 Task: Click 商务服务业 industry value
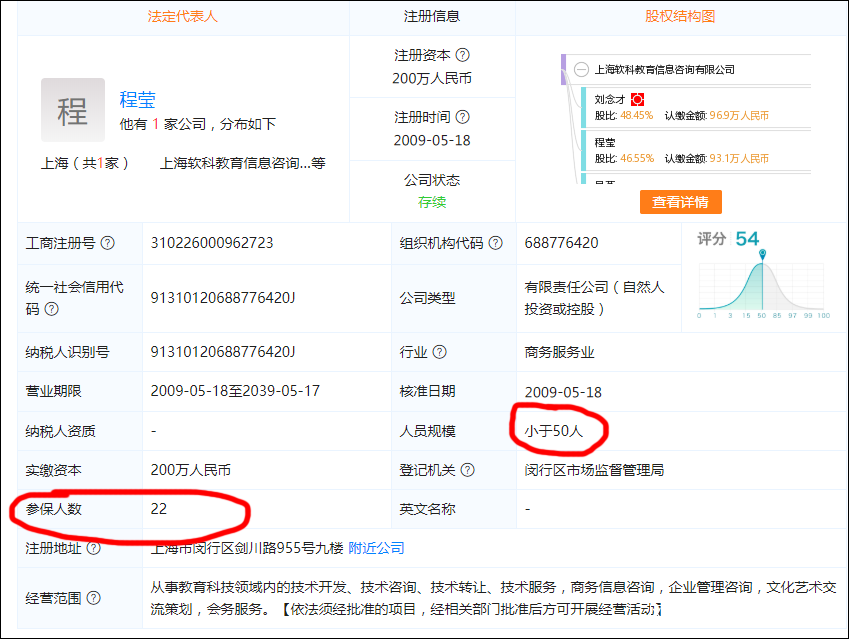tap(559, 353)
